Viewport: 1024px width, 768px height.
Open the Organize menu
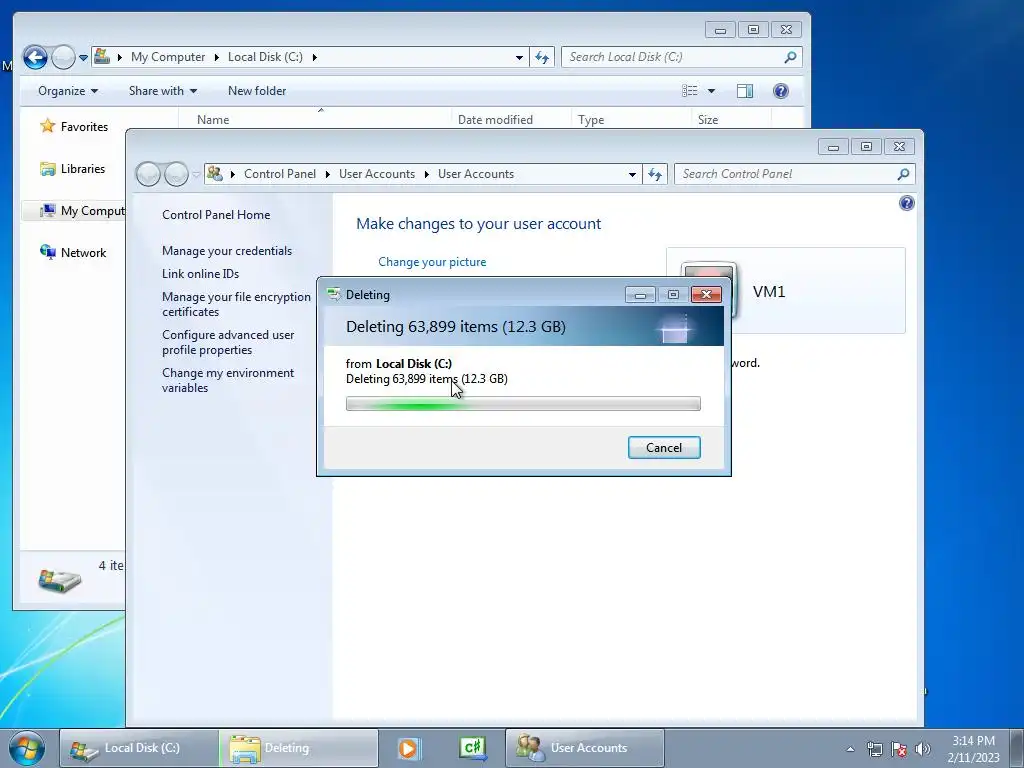pos(68,91)
